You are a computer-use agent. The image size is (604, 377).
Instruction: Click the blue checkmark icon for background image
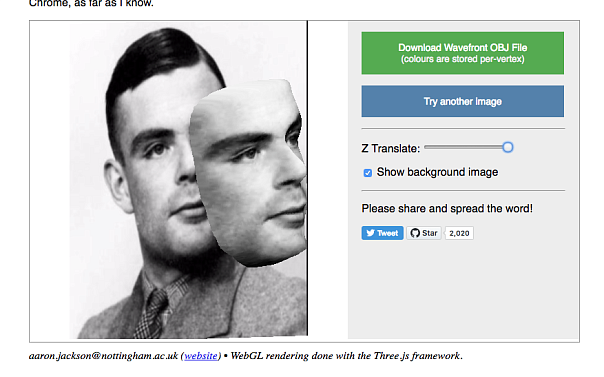click(368, 173)
